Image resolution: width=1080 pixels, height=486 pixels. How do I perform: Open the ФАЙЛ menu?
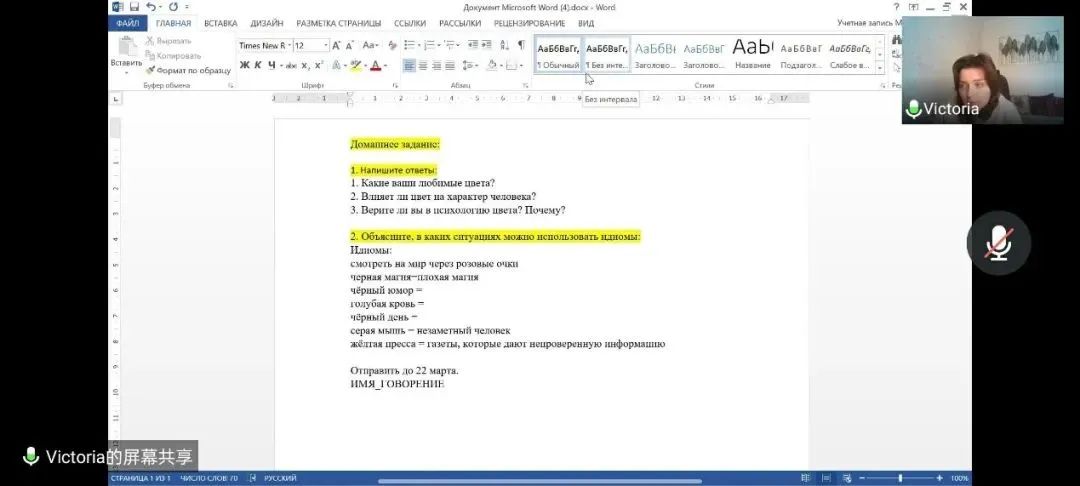127,23
